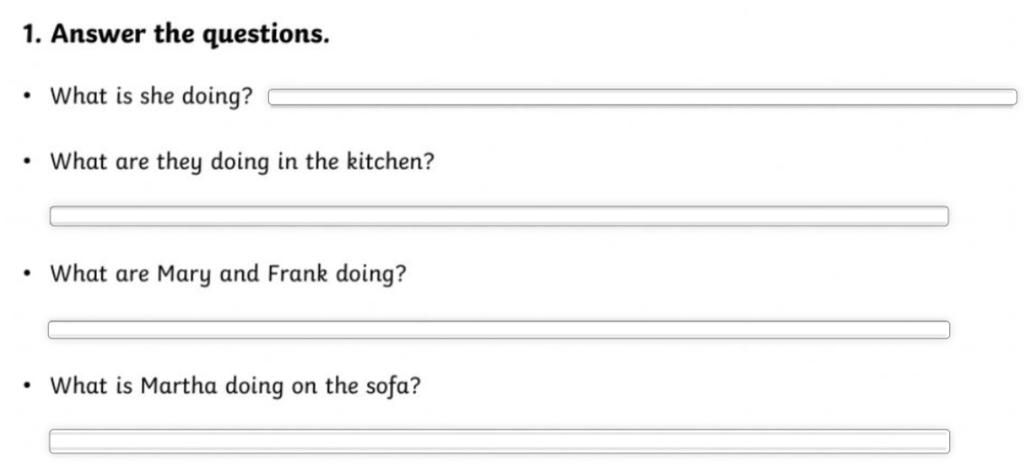Click the bullet before the Martha question
Viewport: 1024px width, 472px height.
27,387
